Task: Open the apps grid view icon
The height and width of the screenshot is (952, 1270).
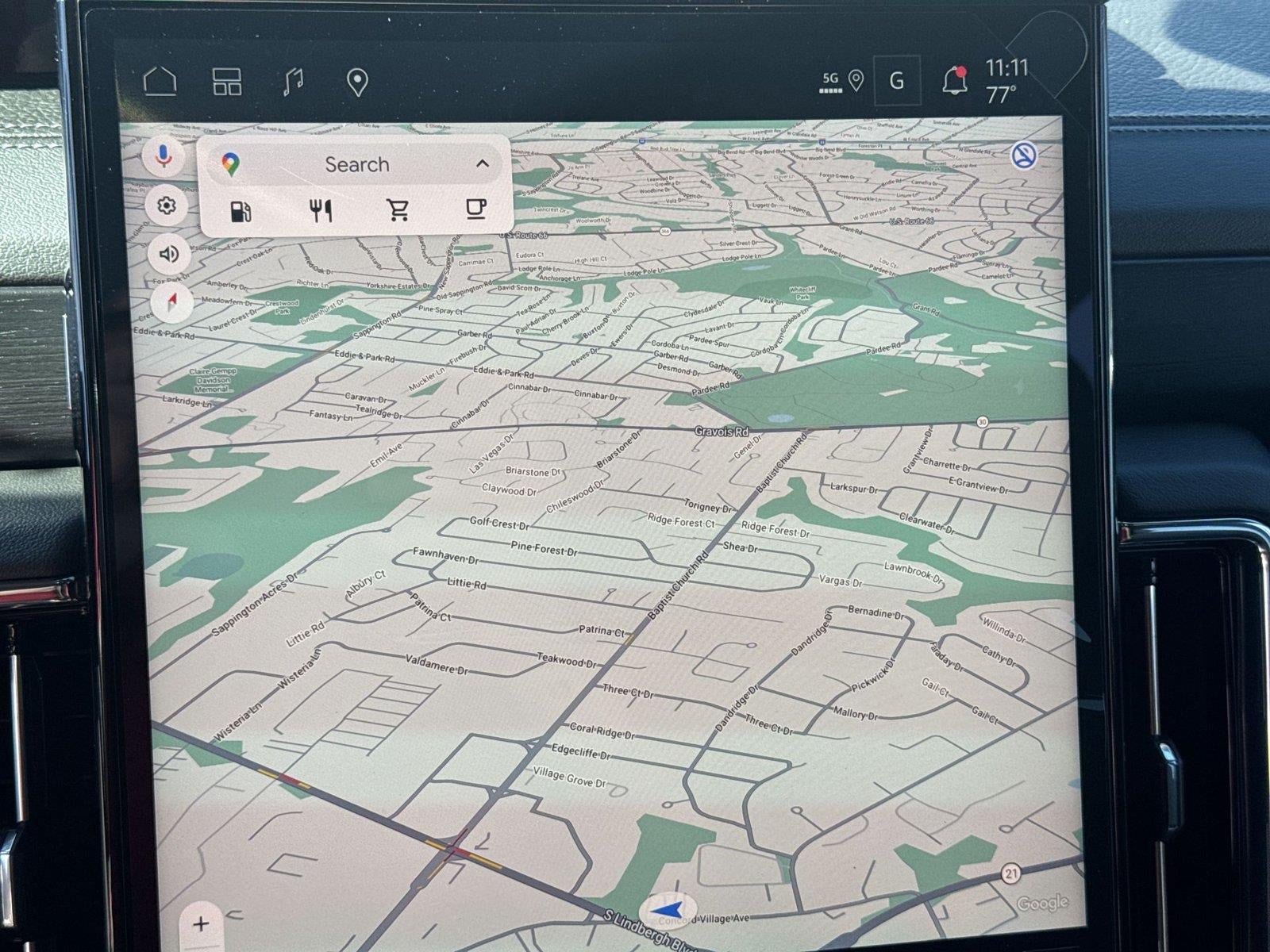Action: click(x=227, y=82)
